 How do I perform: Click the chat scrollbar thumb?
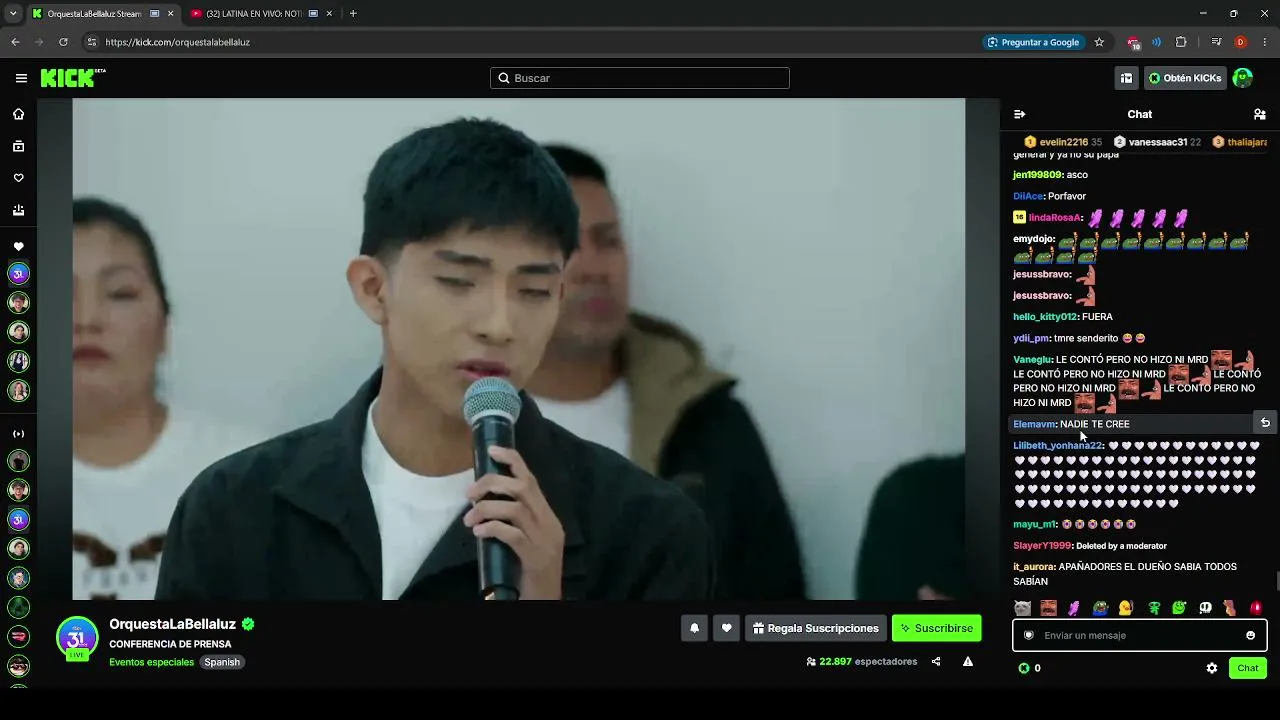point(1276,581)
